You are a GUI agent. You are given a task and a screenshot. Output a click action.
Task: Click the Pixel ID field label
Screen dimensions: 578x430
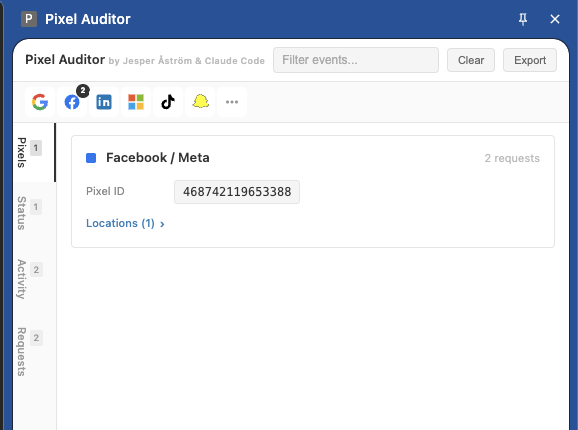coord(105,191)
